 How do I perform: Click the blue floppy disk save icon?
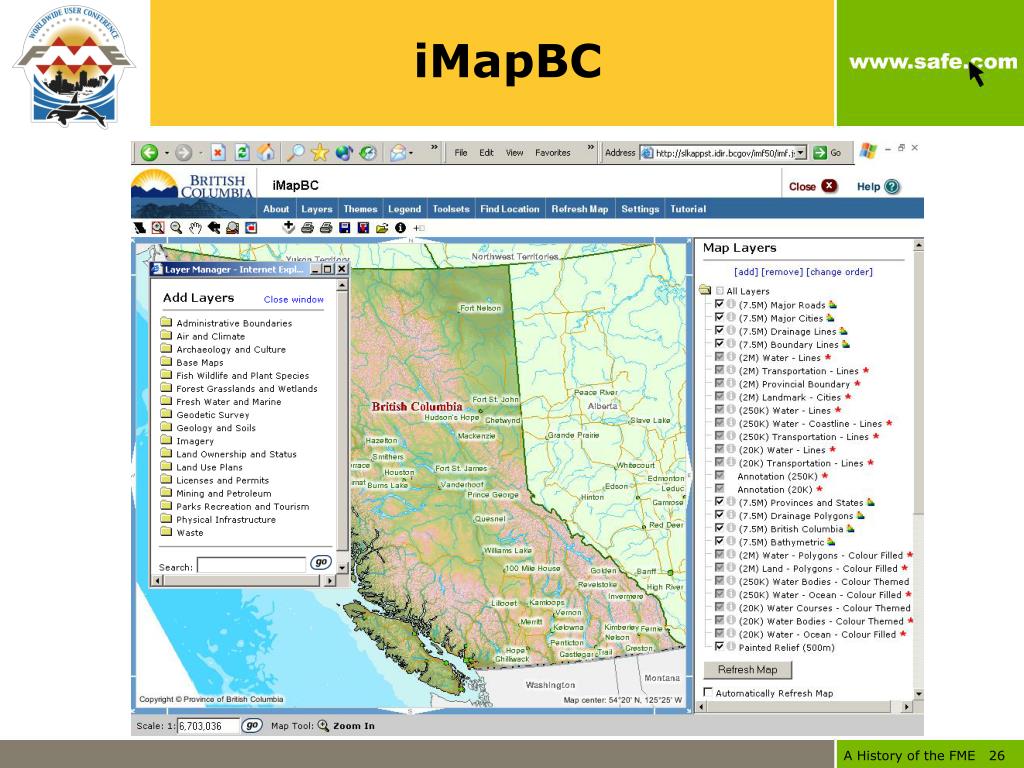(x=345, y=228)
